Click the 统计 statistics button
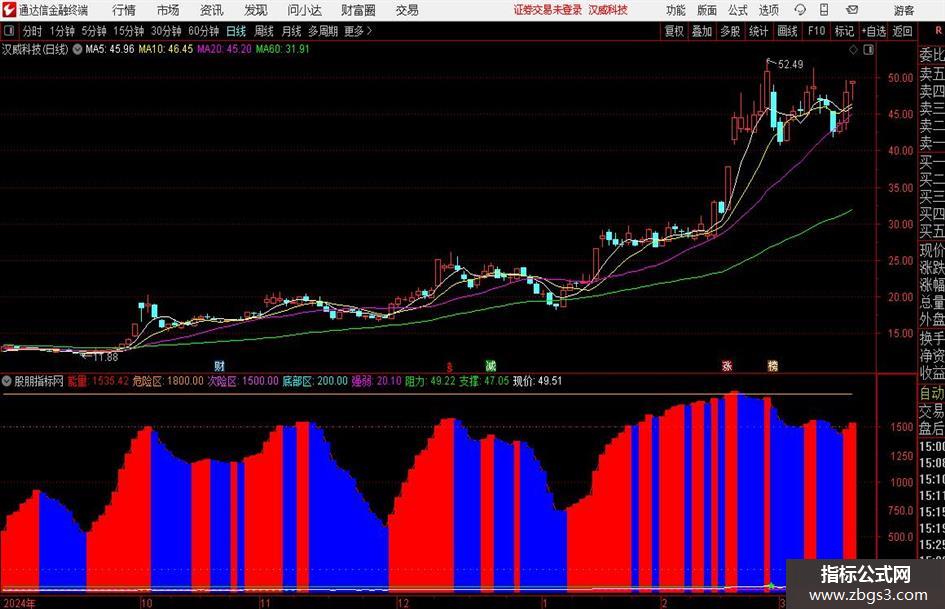945x609 pixels. coord(758,31)
